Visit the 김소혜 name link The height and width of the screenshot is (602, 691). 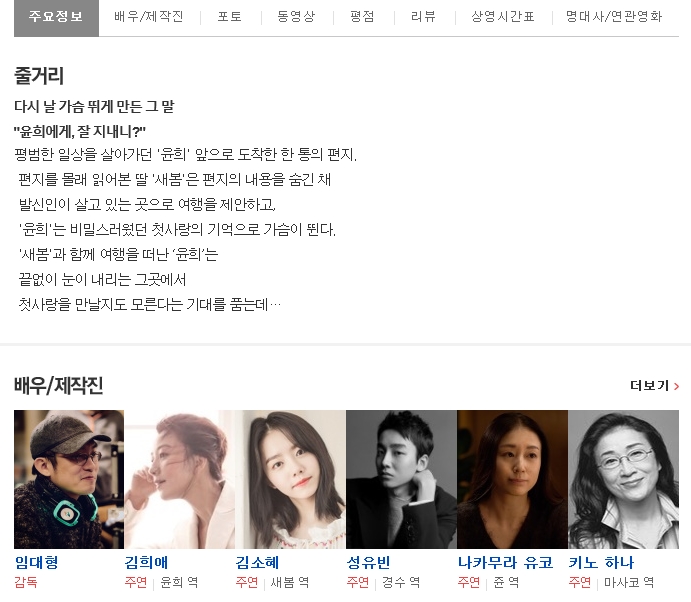point(257,562)
